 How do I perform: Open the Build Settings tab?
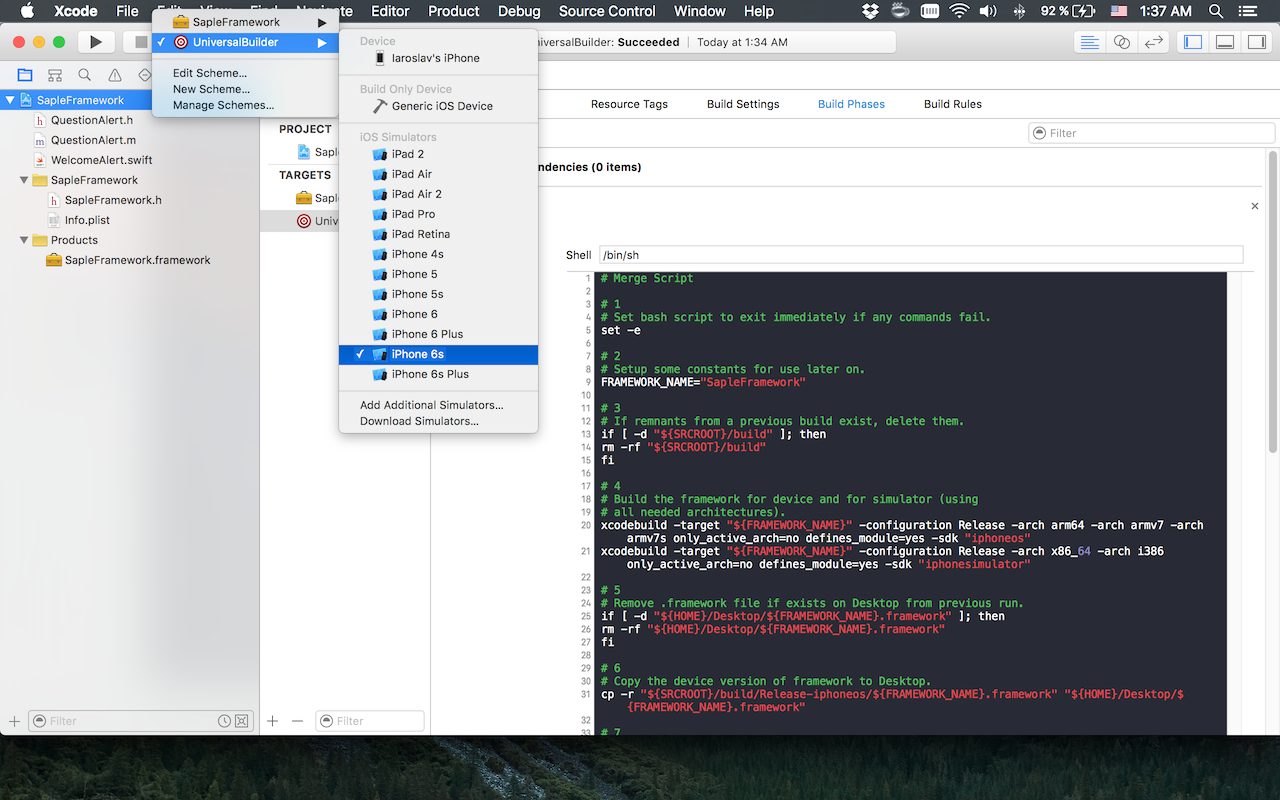point(743,104)
